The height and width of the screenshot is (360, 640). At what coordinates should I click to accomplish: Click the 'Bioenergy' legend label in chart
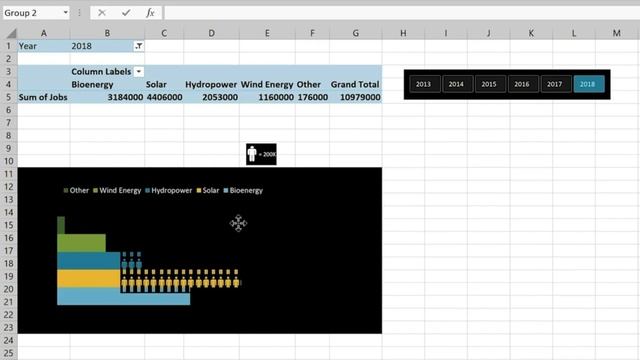[246, 190]
